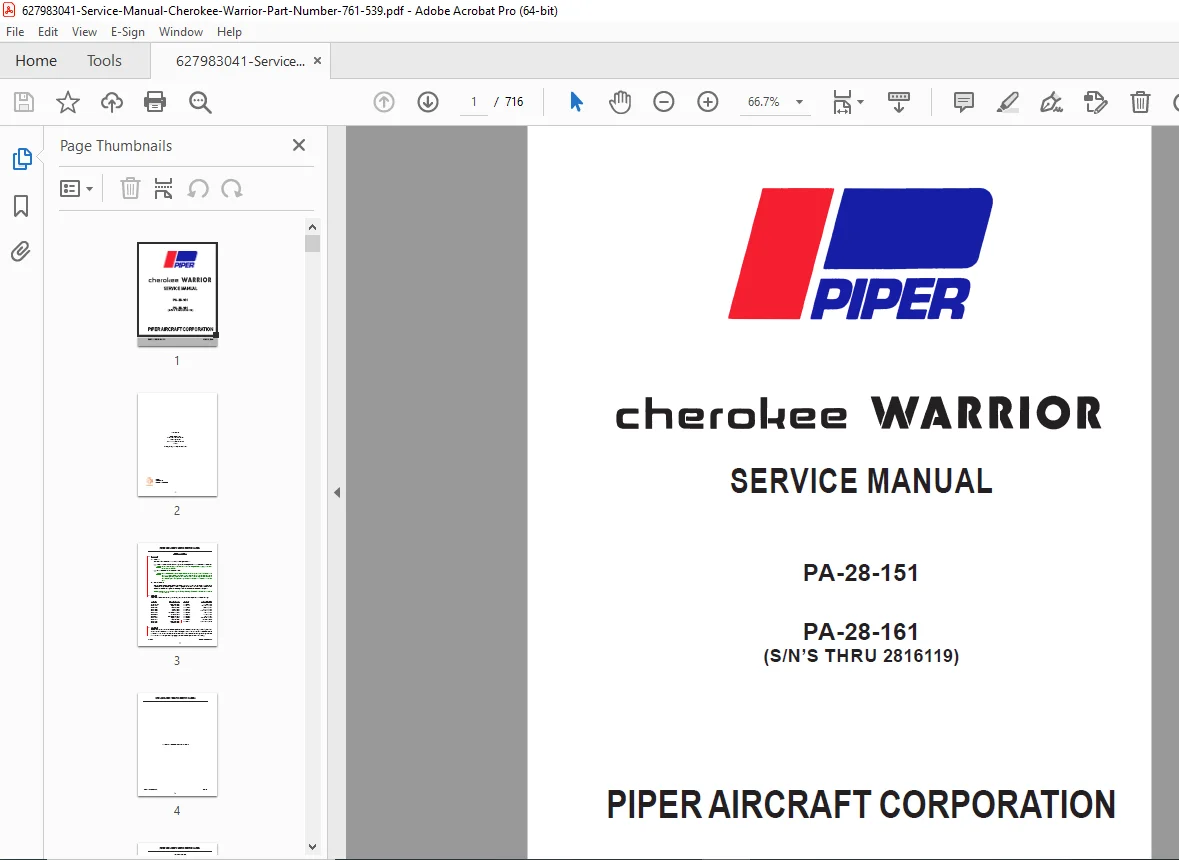Select the 627983041-Service document tab
Image resolution: width=1179 pixels, height=860 pixels.
click(240, 61)
